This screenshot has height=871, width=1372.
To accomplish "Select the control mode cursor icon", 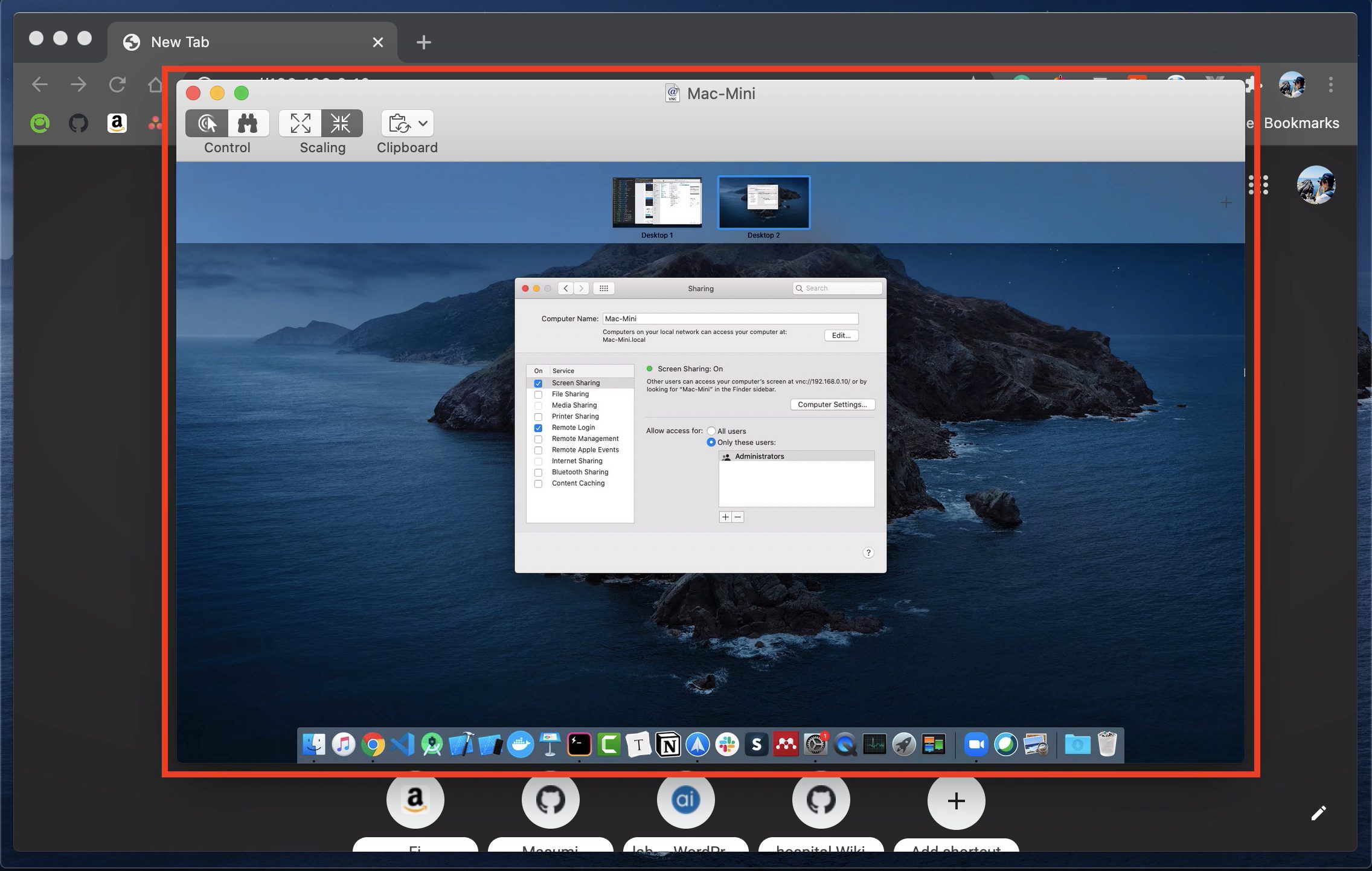I will click(x=207, y=123).
